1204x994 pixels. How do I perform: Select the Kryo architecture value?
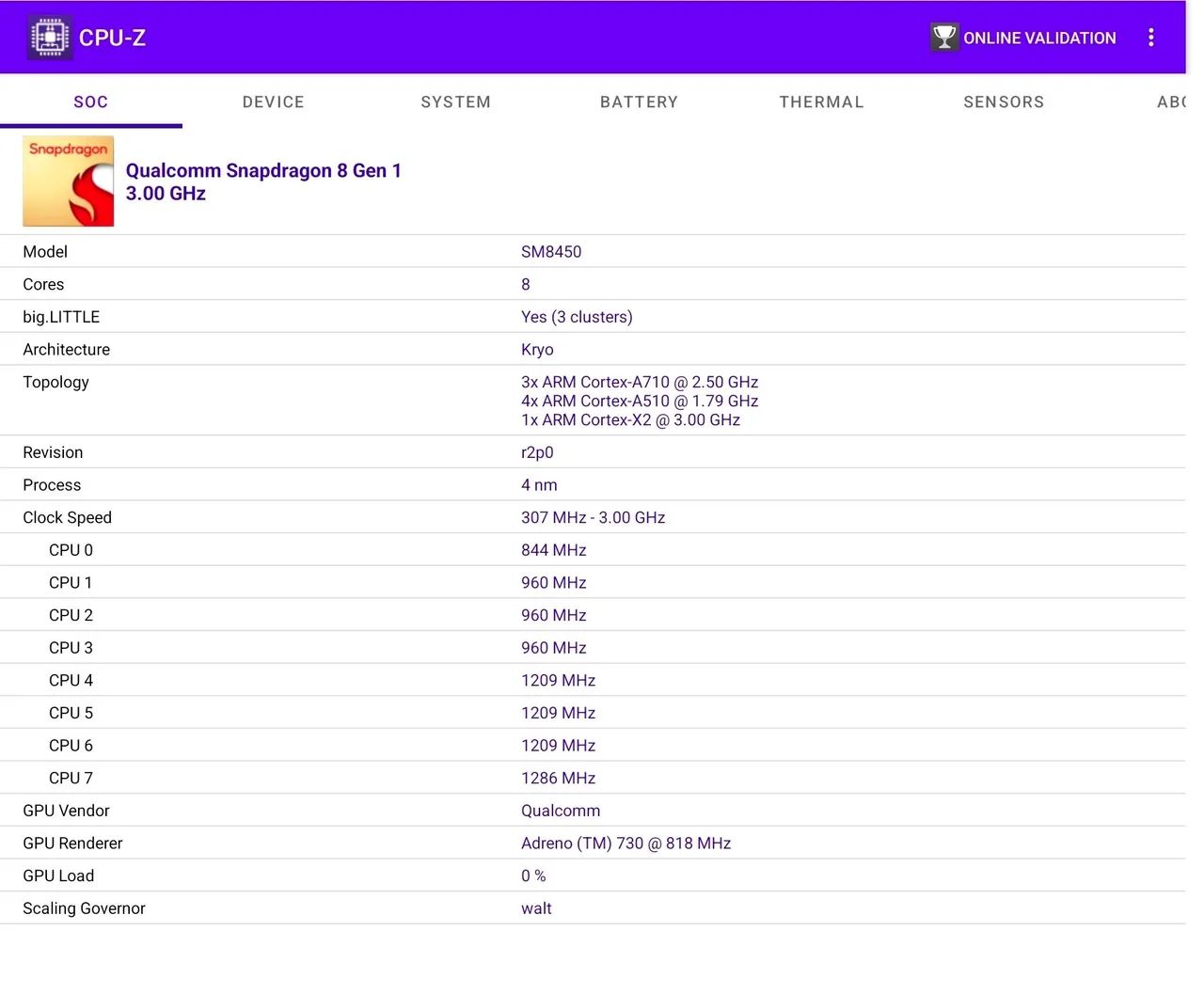coord(537,350)
